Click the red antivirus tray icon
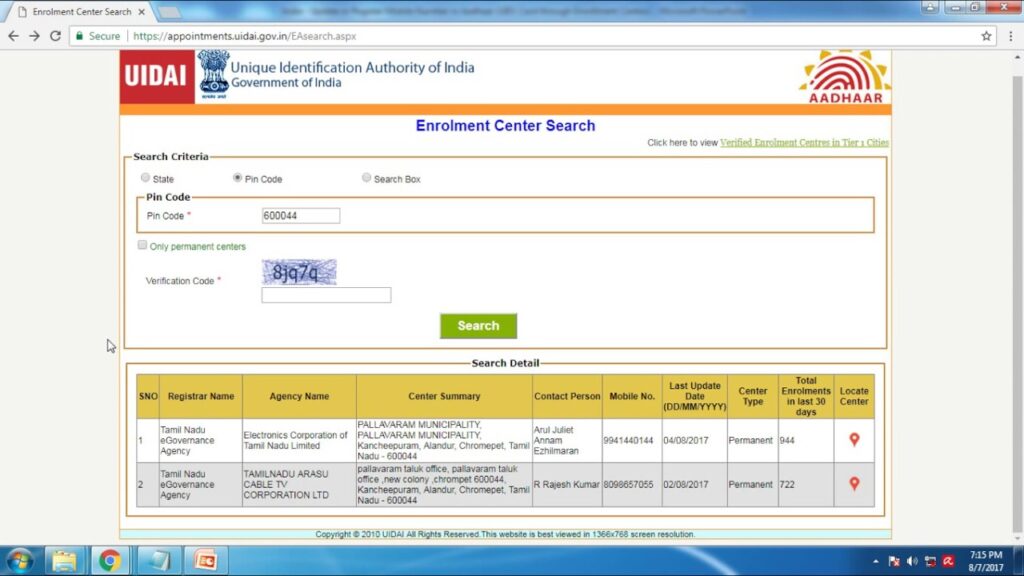This screenshot has height=576, width=1024. click(948, 562)
